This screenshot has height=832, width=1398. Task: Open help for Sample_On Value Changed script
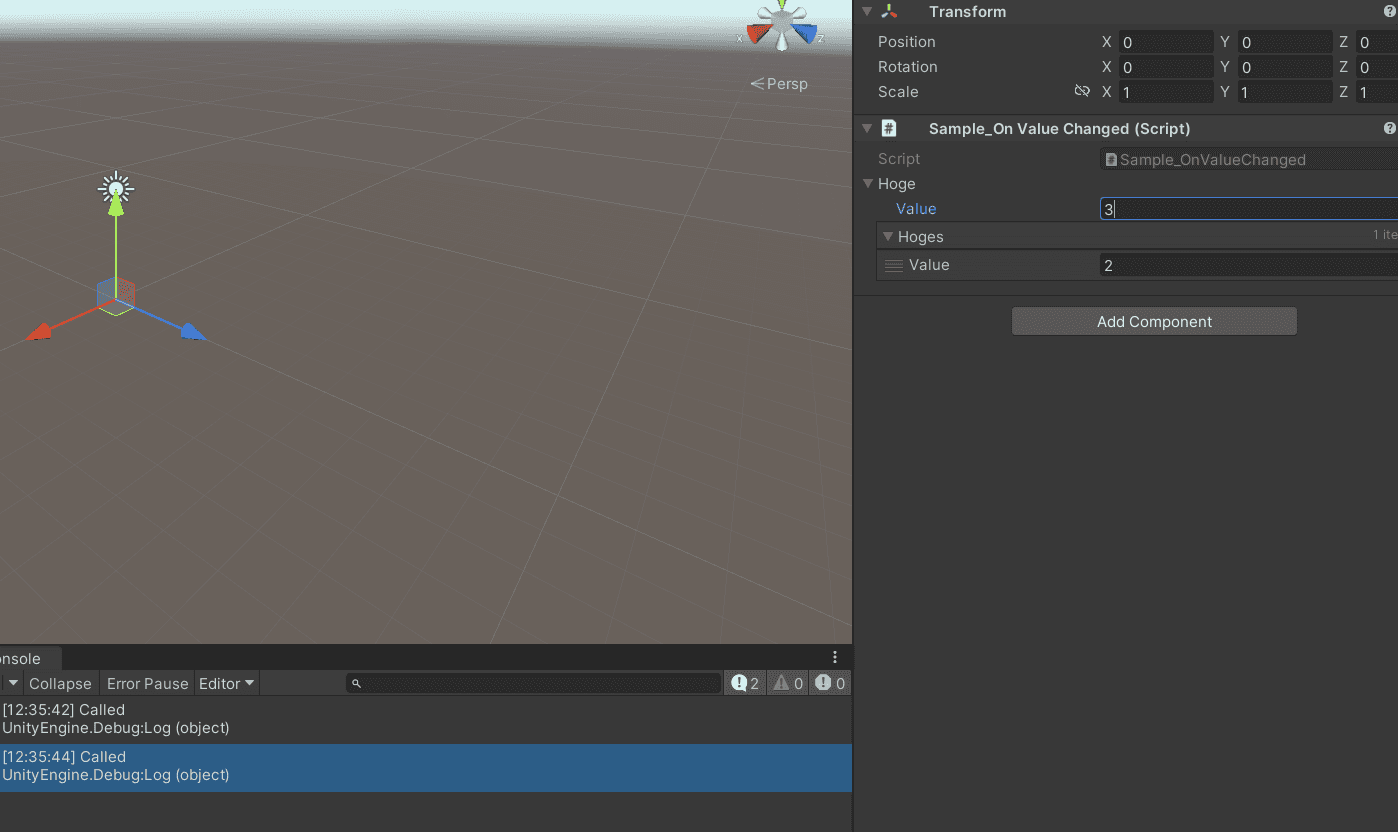pos(1389,129)
